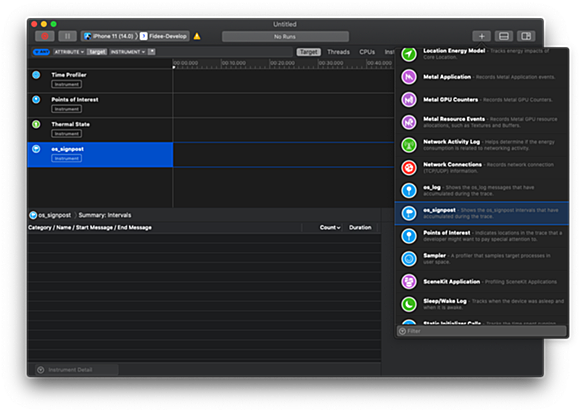Click Points of Interest icon in library
586x412 pixels.
coord(409,236)
